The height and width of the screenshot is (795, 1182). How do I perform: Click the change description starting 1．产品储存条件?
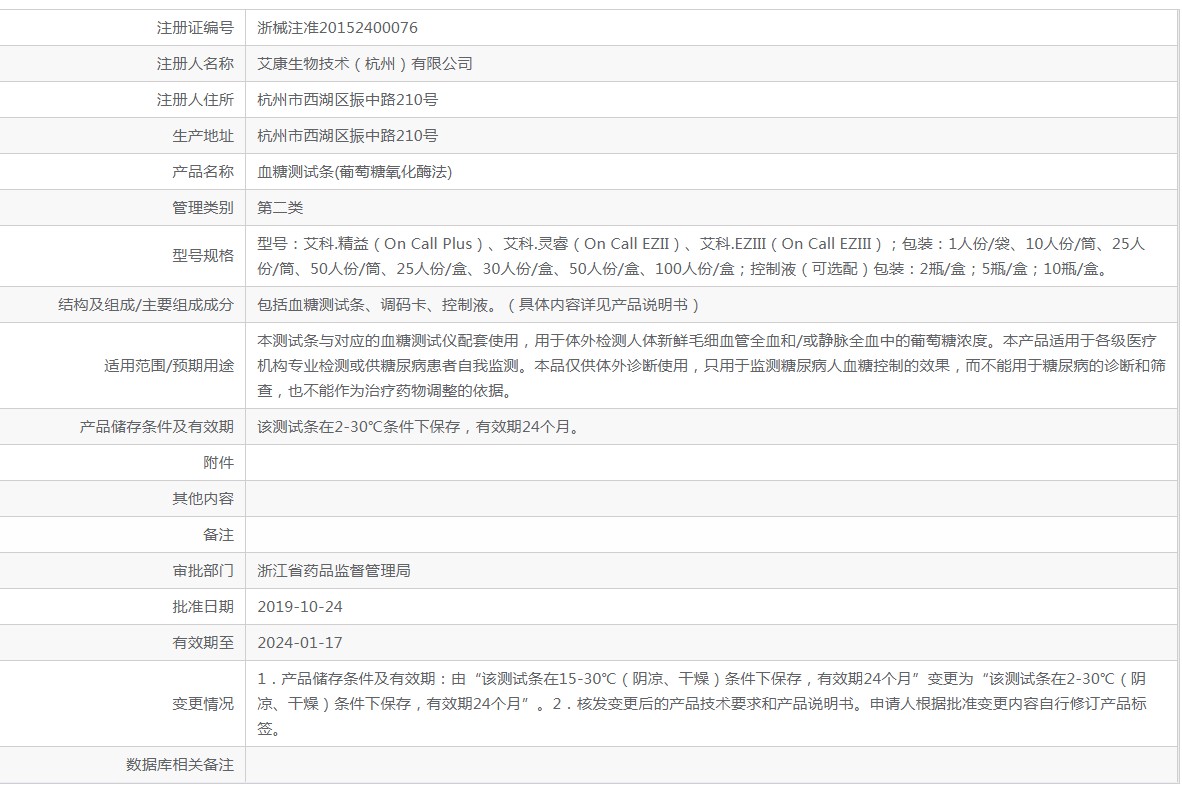point(702,704)
